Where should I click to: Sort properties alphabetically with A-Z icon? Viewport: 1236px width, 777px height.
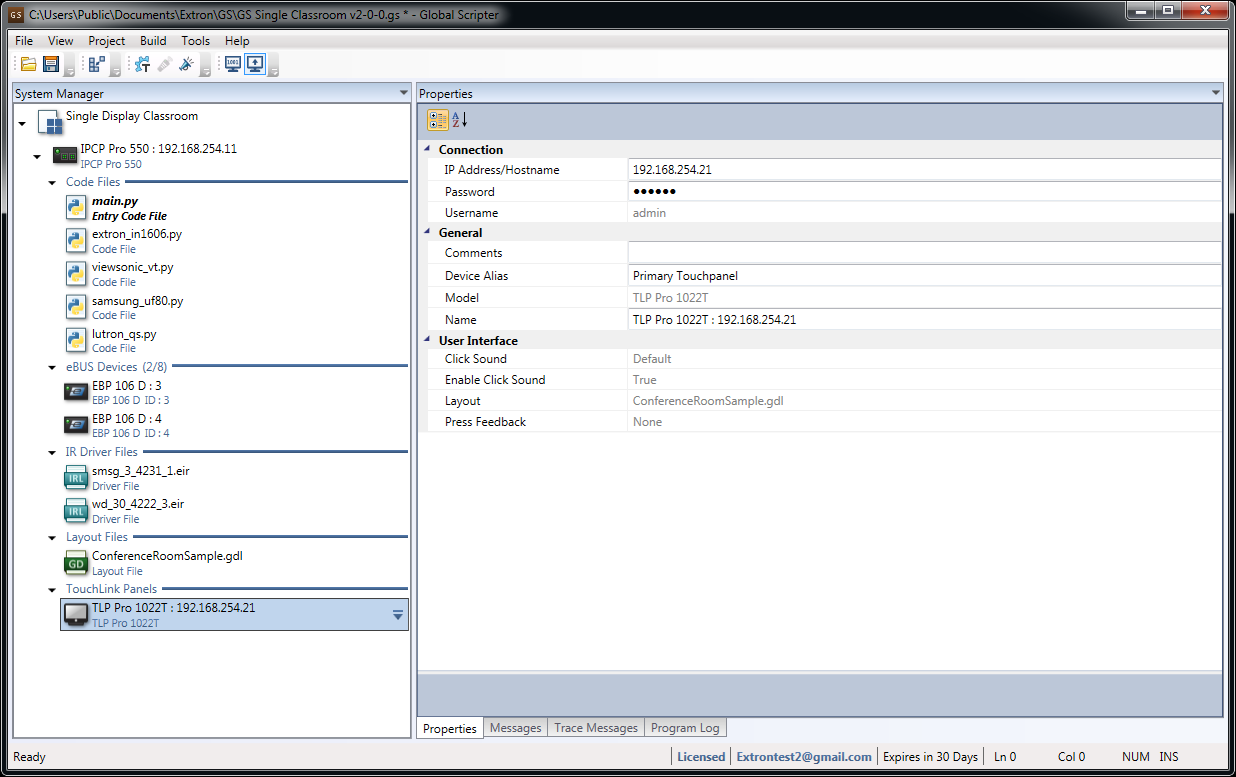point(460,120)
